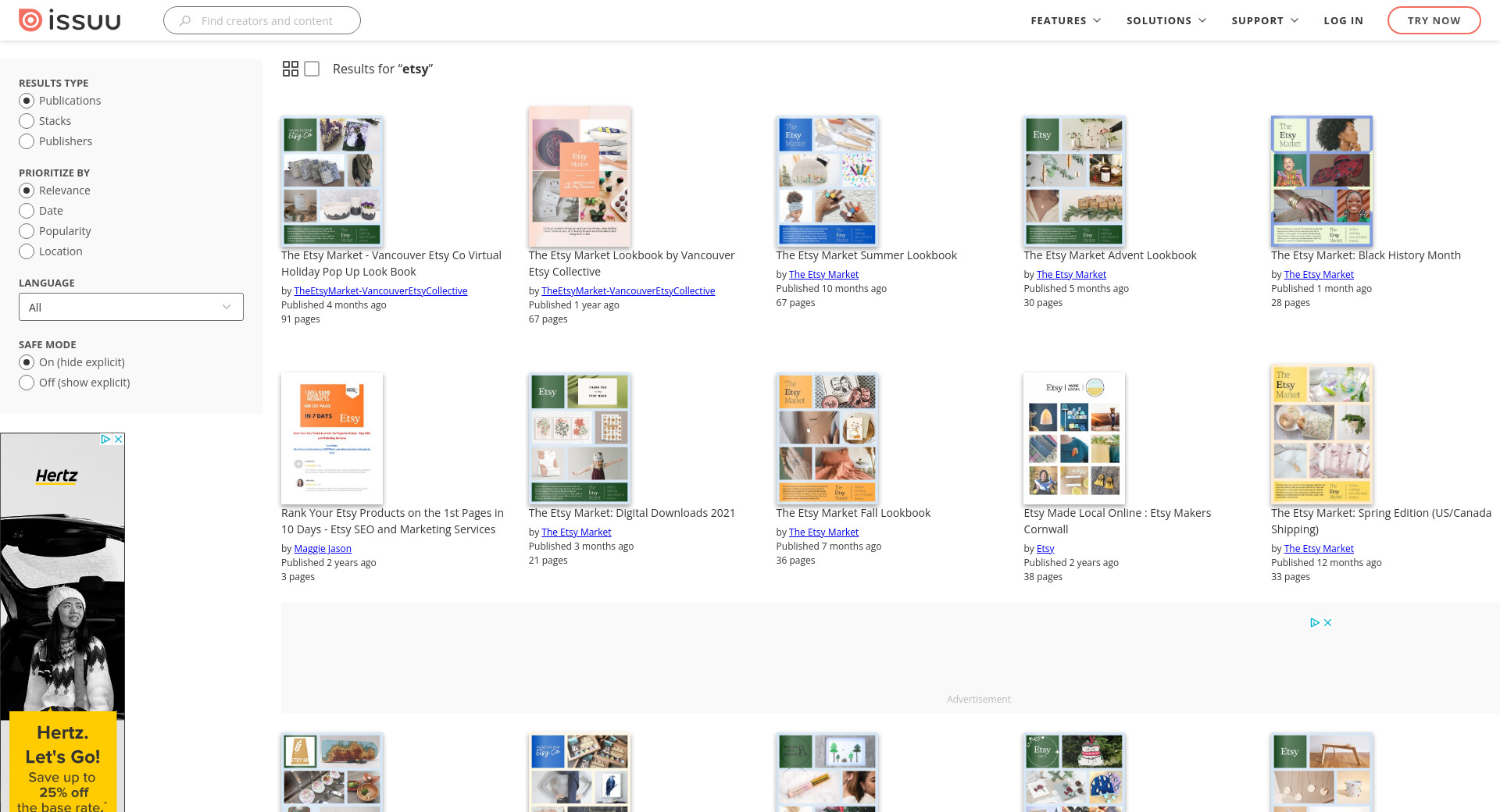Prioritize results by Date
Image resolution: width=1500 pixels, height=812 pixels.
(27, 211)
